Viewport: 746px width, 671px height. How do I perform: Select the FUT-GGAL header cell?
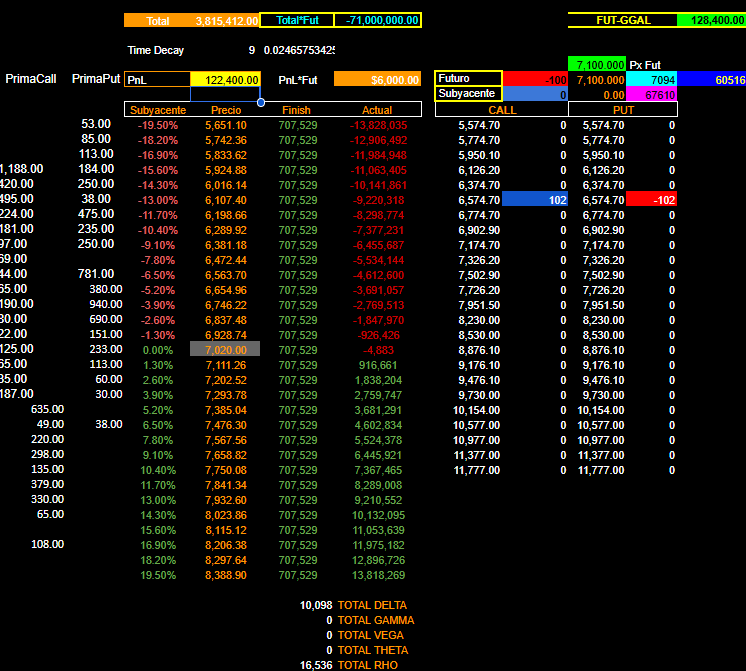coord(623,20)
